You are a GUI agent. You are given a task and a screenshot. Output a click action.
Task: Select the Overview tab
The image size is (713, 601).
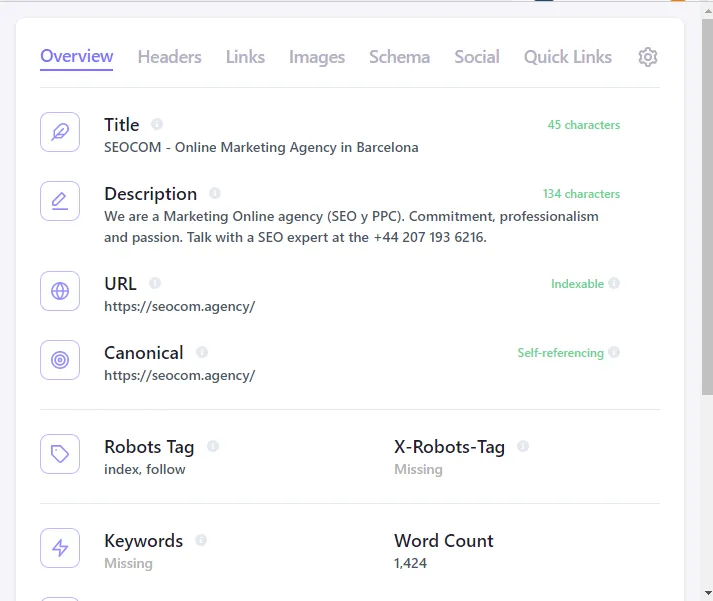coord(76,56)
